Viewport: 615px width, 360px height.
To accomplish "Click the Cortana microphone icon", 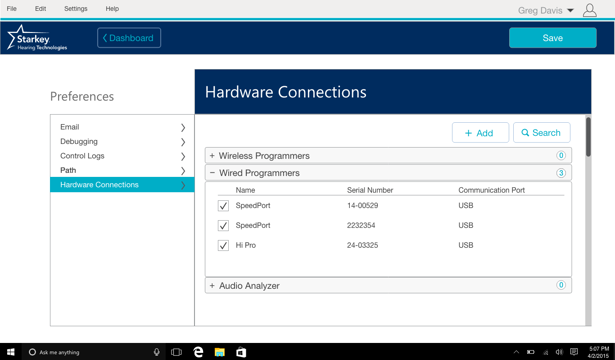I will 156,352.
